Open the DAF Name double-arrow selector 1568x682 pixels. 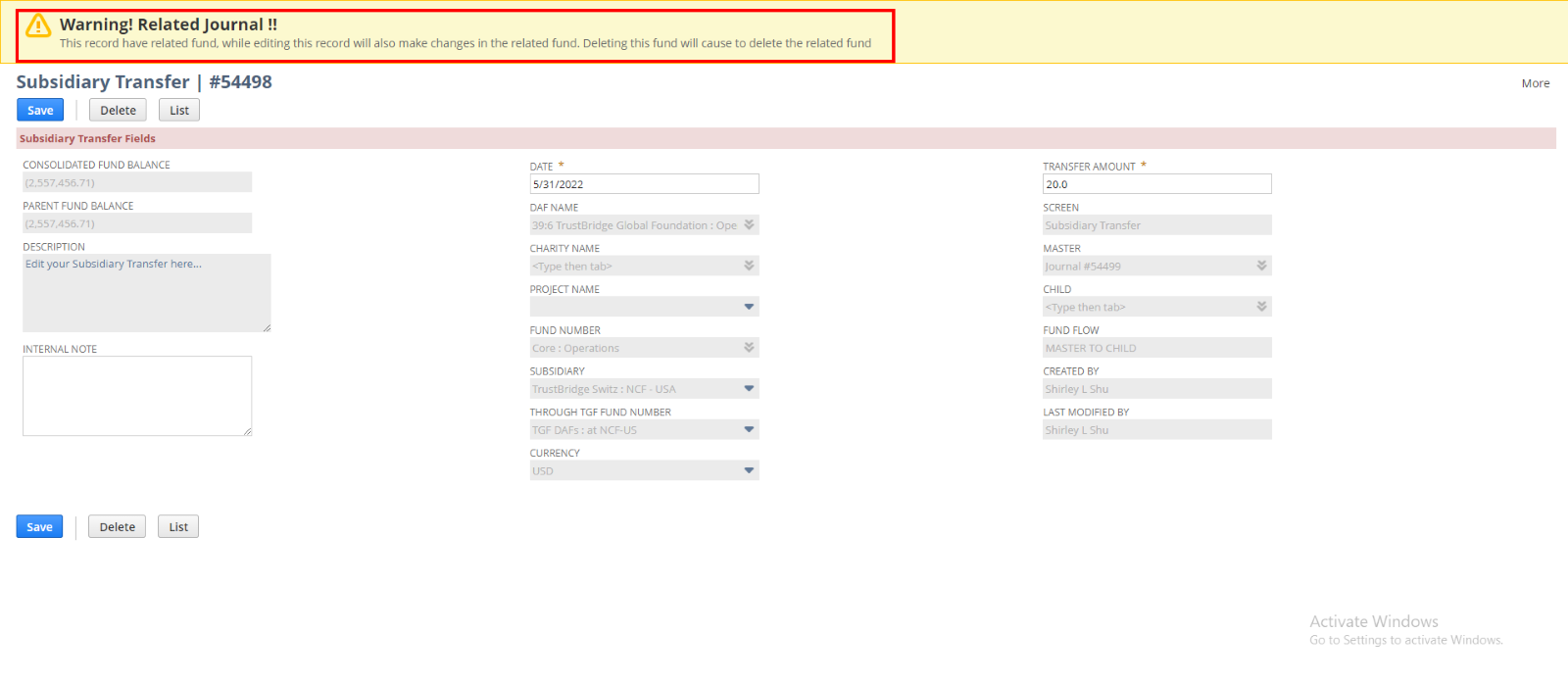pyautogui.click(x=749, y=225)
